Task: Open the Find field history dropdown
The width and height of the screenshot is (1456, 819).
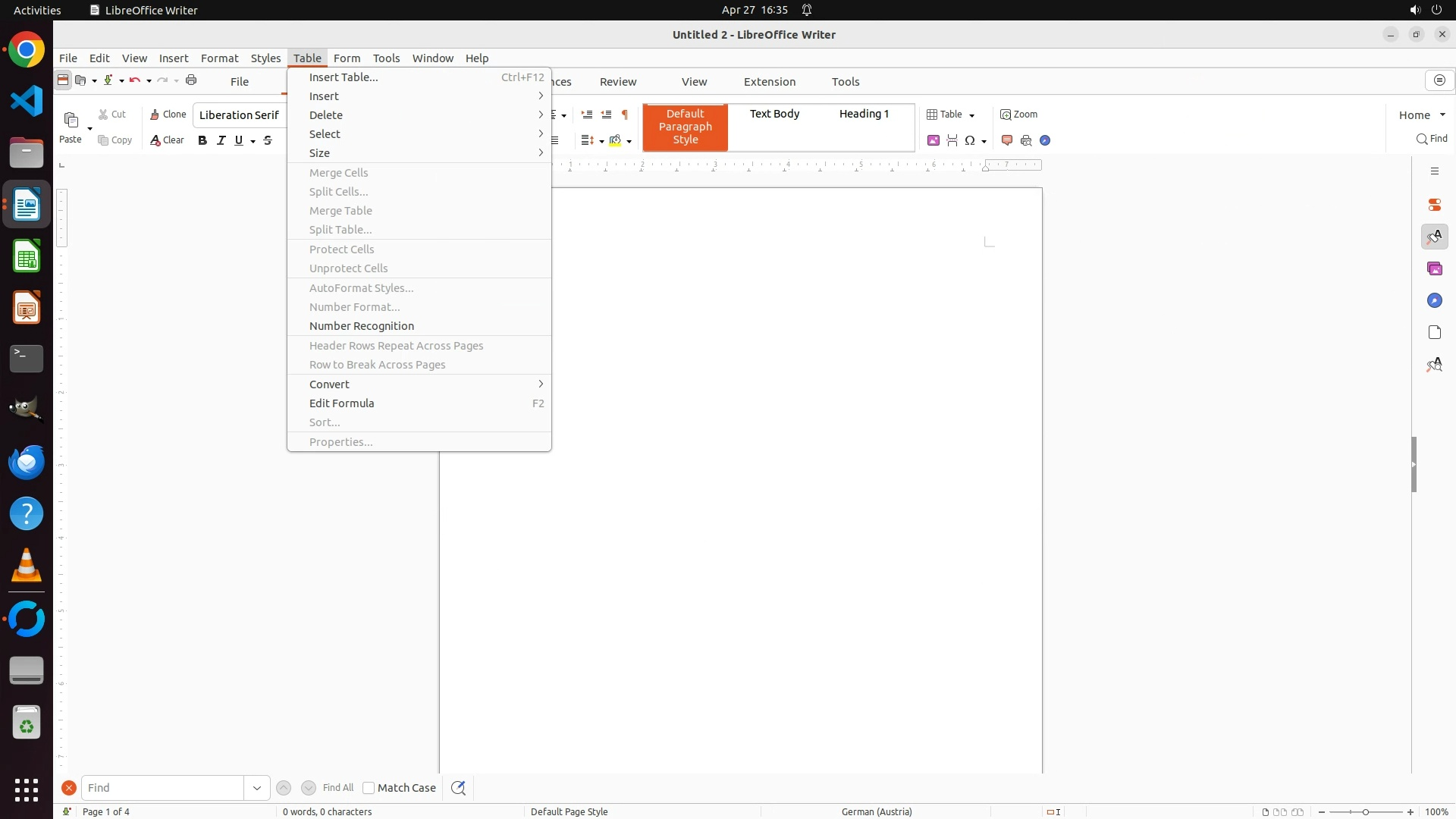Action: (257, 788)
